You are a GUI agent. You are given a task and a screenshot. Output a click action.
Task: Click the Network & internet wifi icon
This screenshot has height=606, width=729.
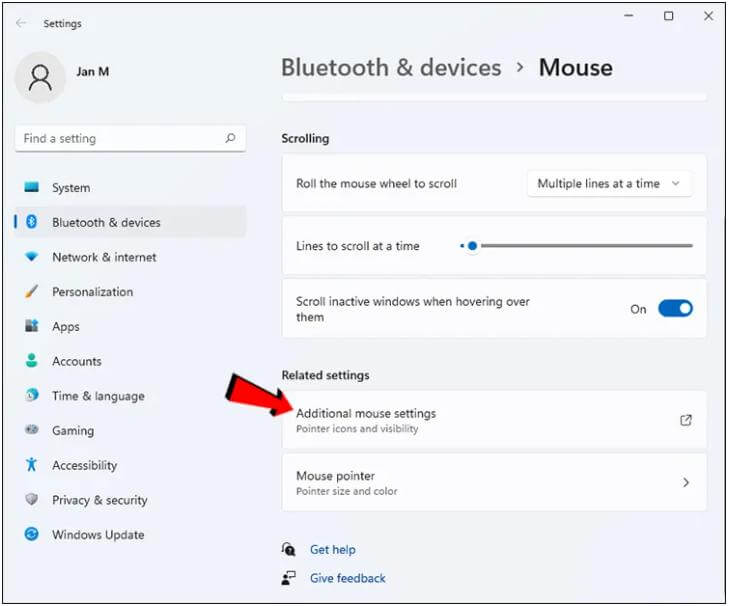tap(32, 256)
